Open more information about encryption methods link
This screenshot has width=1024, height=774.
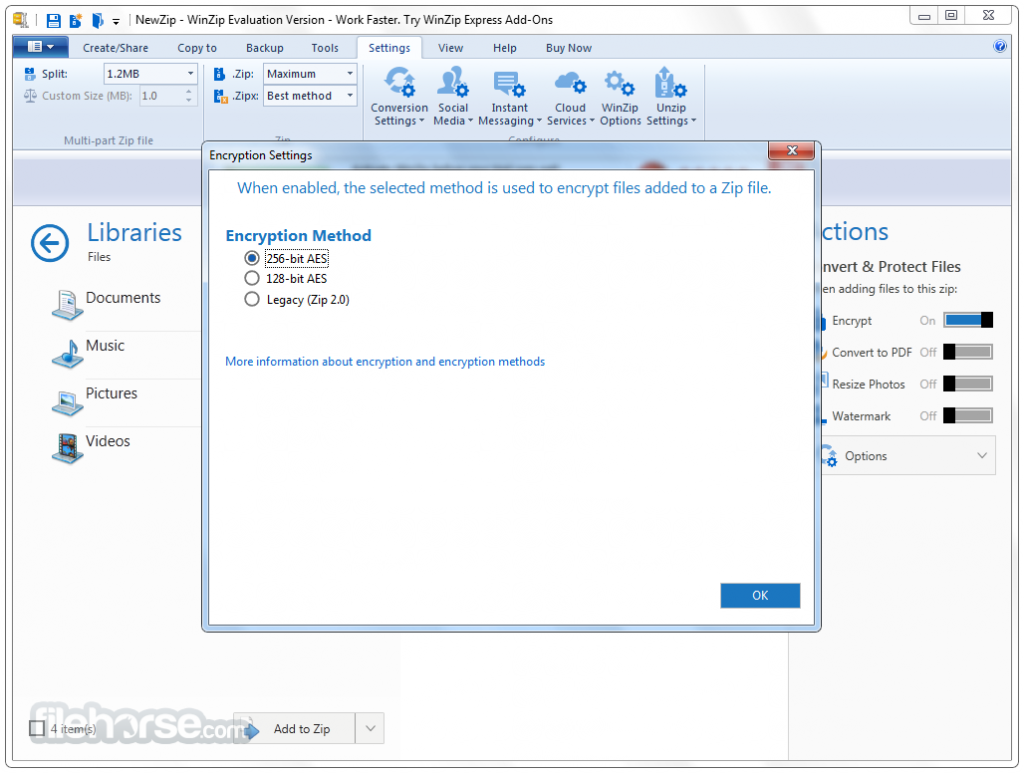385,361
